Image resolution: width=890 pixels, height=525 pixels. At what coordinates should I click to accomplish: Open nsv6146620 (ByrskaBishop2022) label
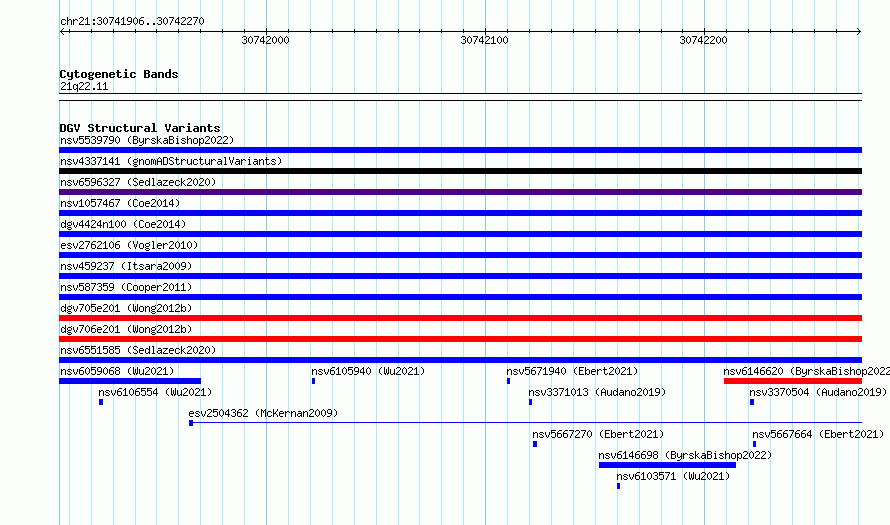[x=807, y=371]
